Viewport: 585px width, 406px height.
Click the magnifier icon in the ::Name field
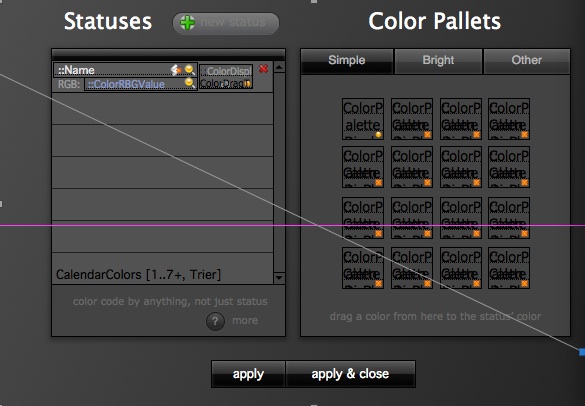190,70
